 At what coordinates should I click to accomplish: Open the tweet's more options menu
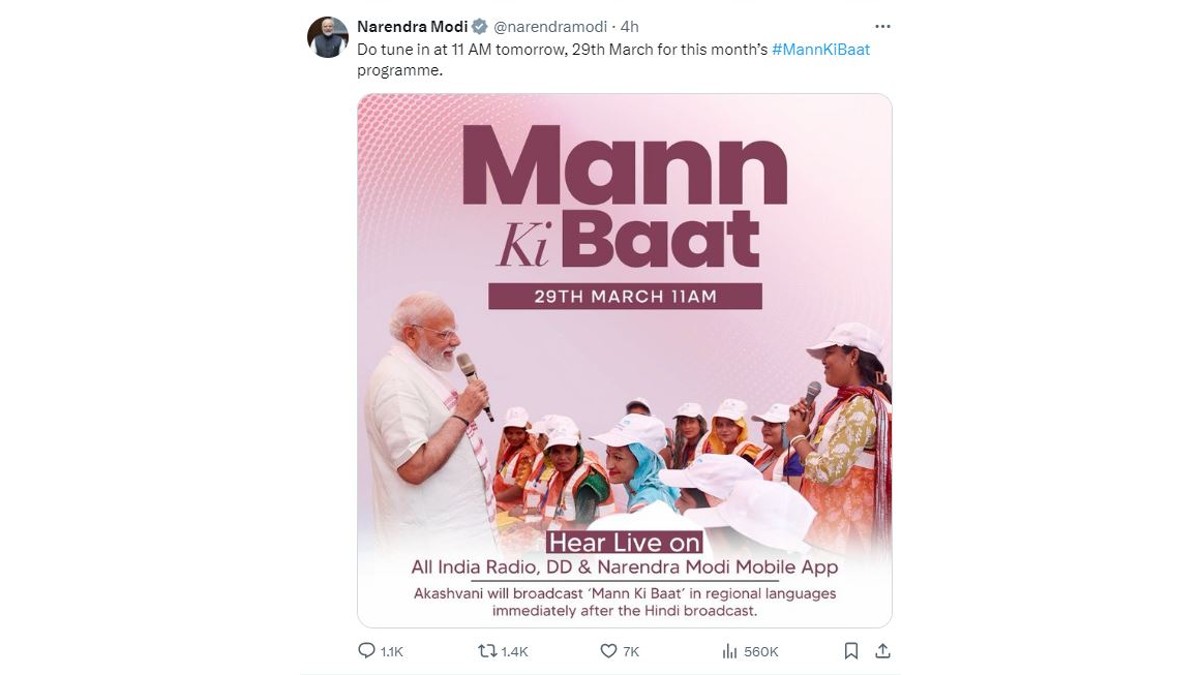coord(882,27)
